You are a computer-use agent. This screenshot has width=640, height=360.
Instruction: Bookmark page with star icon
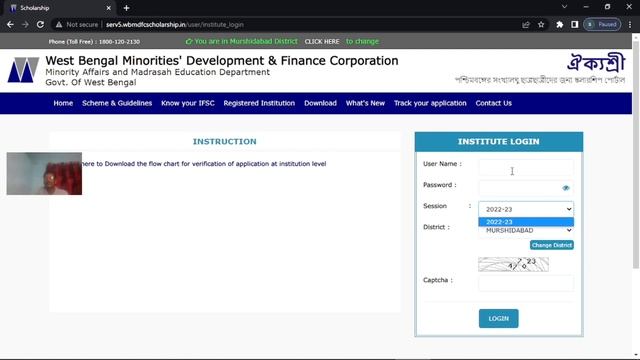[541, 24]
